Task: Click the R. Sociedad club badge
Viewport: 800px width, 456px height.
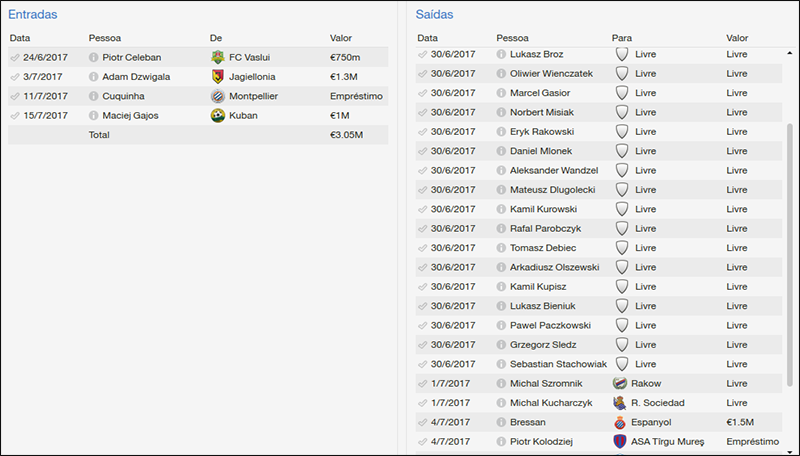Action: [621, 402]
